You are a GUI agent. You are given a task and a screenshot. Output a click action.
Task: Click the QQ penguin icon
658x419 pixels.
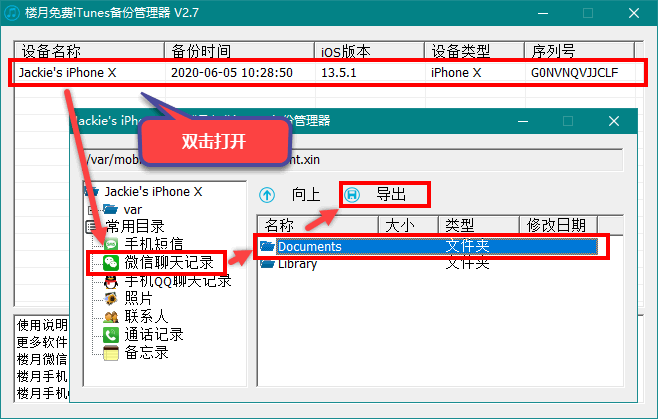[111, 281]
